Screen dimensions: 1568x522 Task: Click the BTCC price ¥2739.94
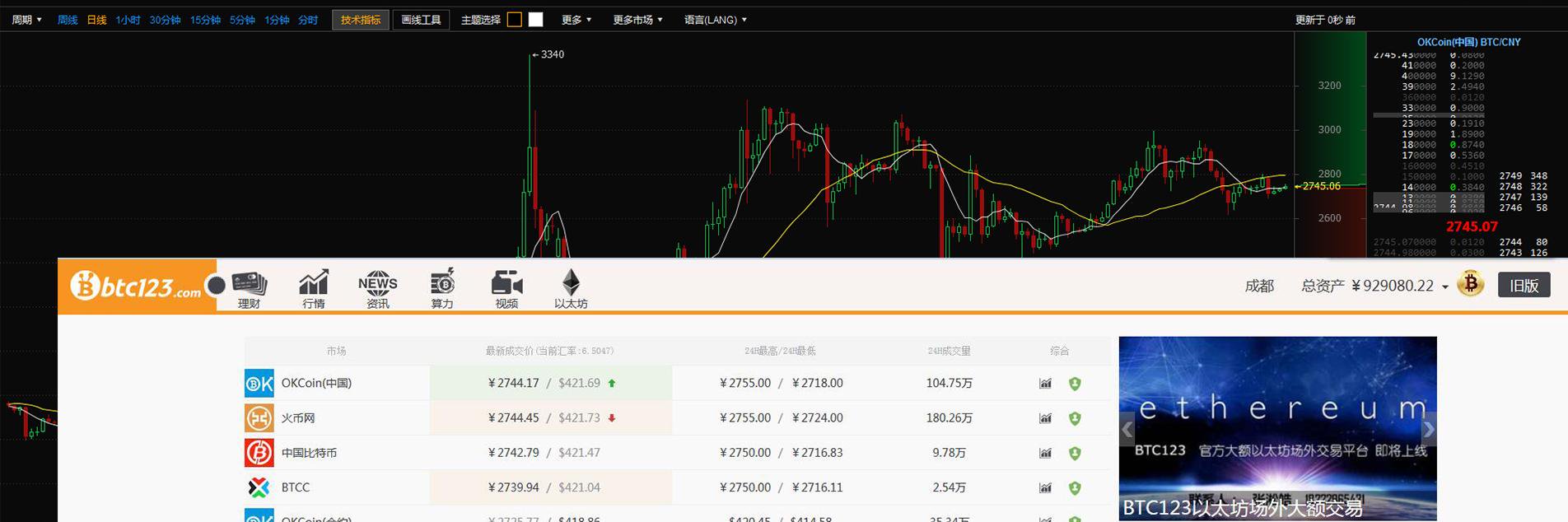513,487
